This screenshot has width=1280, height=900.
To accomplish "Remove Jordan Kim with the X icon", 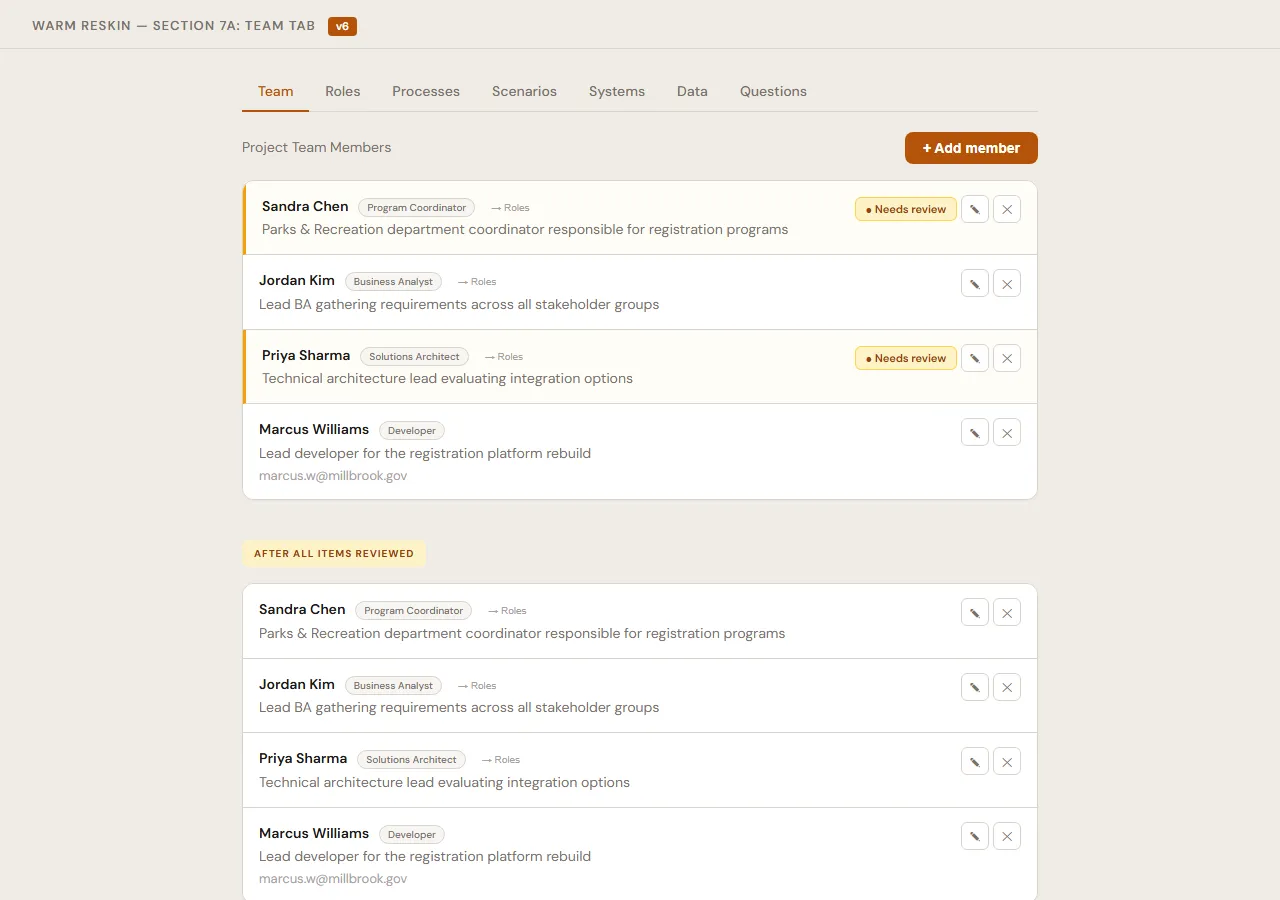I will (x=1006, y=283).
